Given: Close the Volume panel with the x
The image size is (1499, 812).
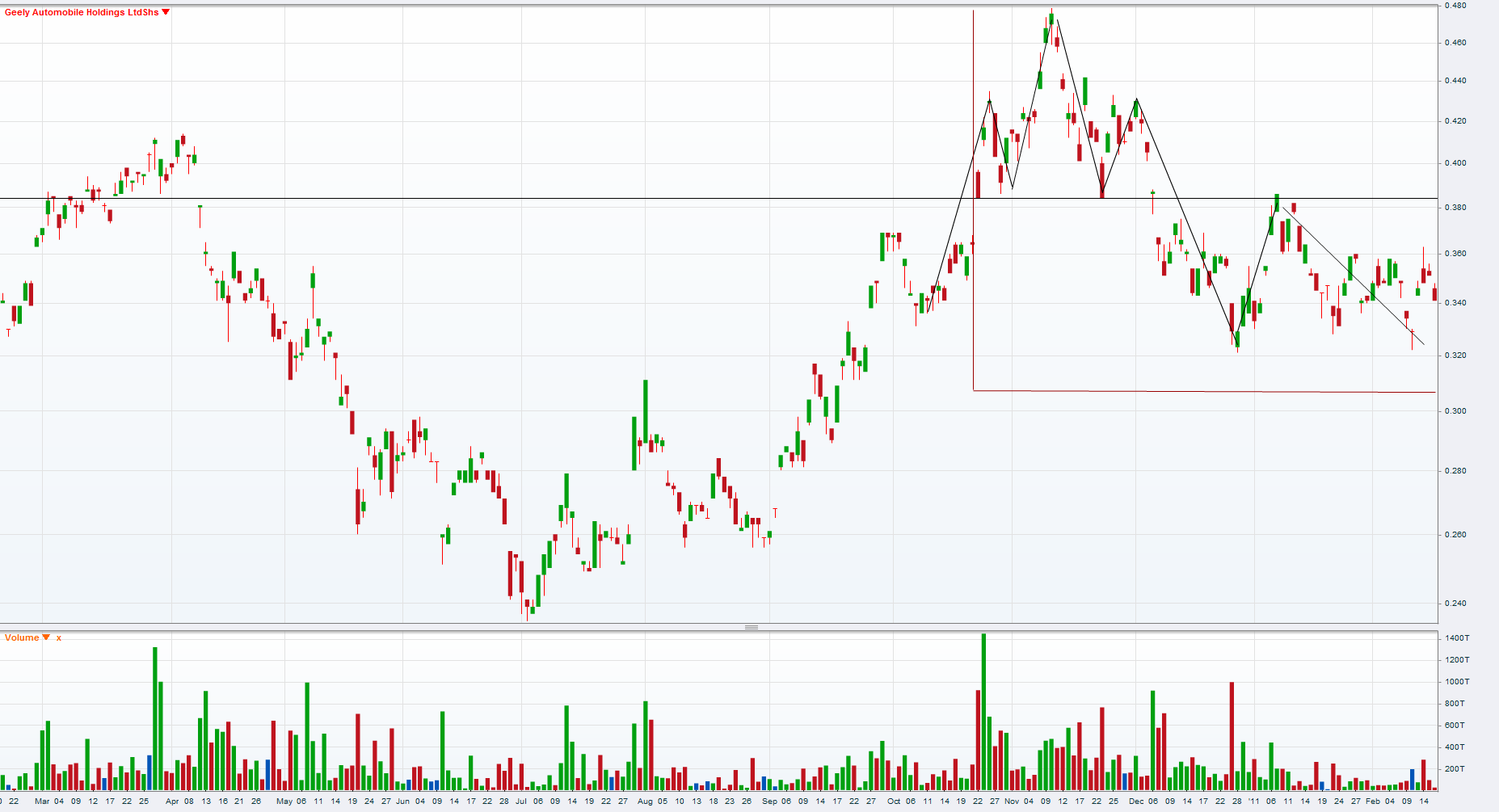Looking at the screenshot, I should (59, 638).
